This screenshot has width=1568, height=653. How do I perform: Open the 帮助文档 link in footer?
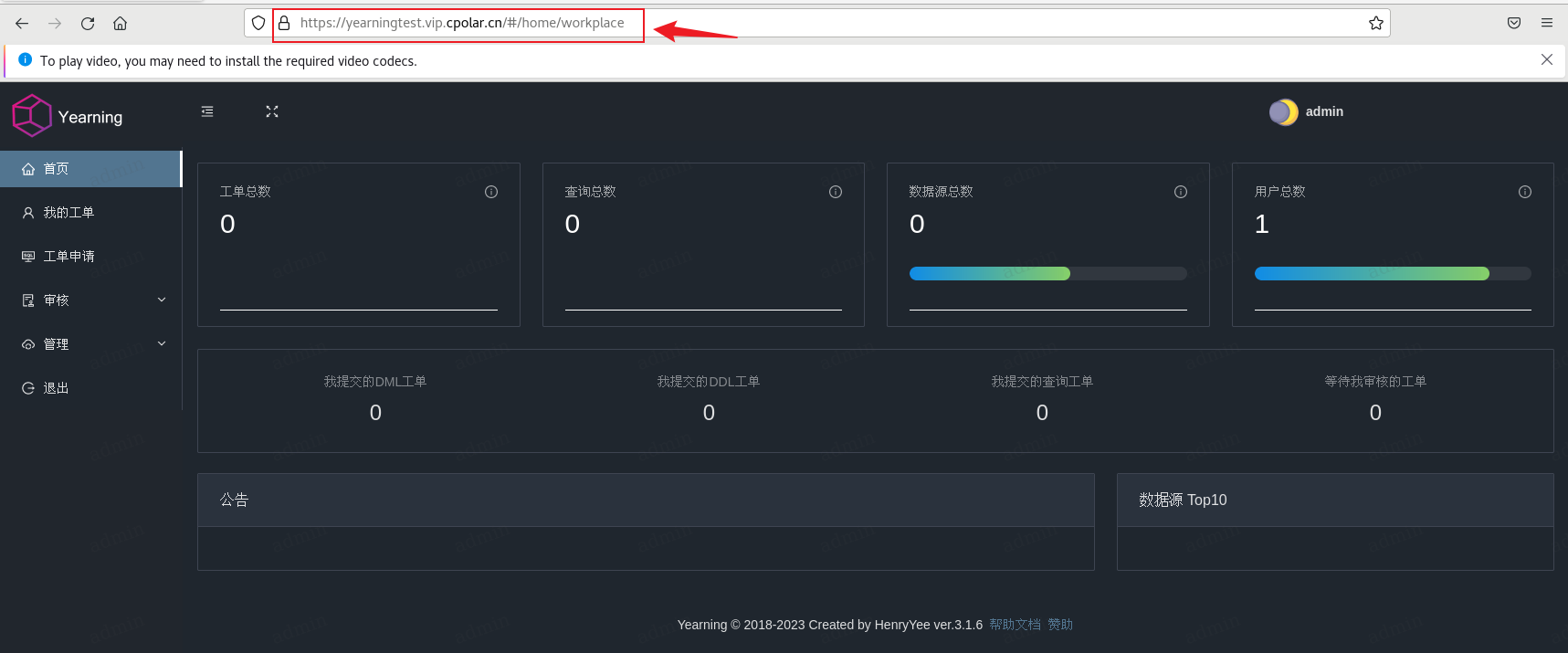(x=1015, y=625)
